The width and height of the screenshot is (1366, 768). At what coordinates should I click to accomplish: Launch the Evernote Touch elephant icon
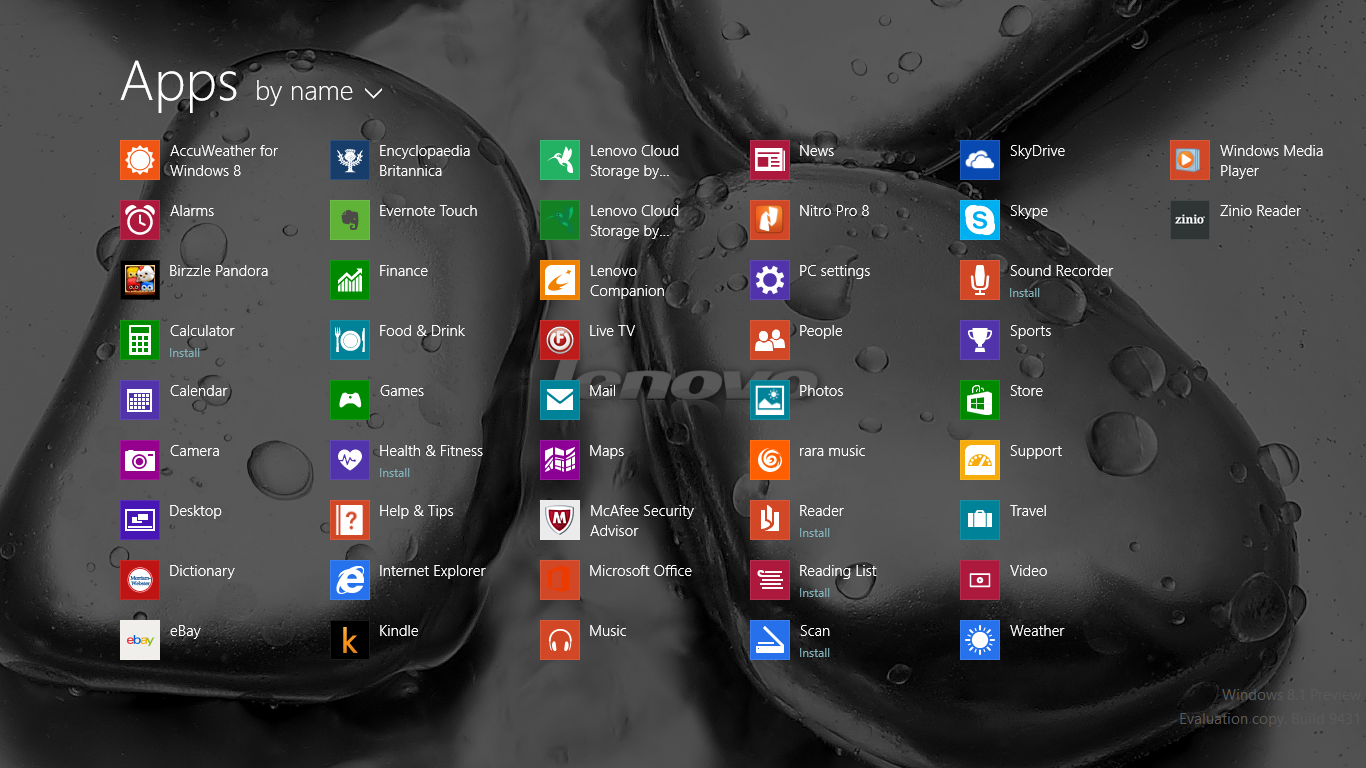(x=350, y=220)
